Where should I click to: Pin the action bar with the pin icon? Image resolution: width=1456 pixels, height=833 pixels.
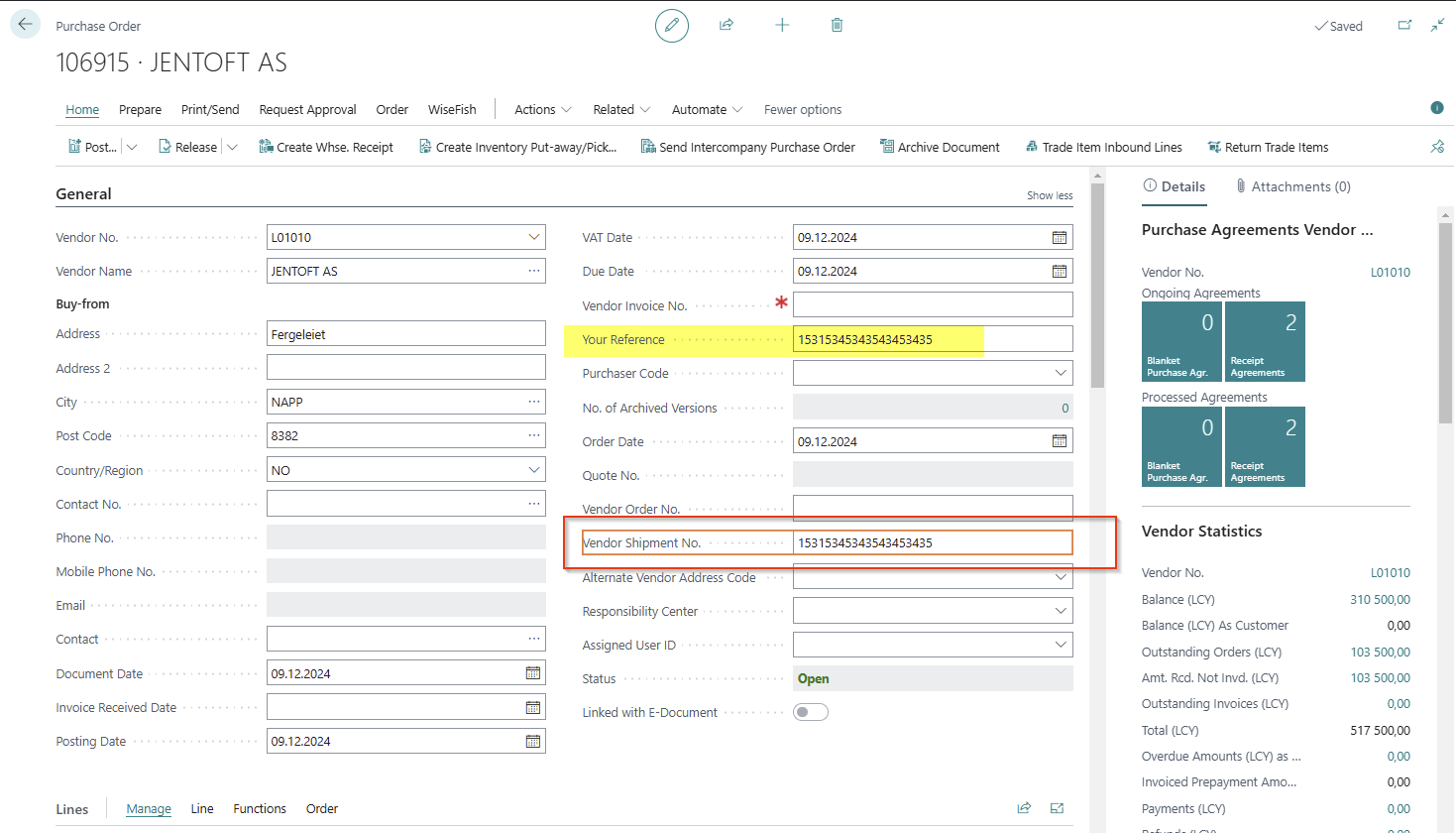[1437, 147]
